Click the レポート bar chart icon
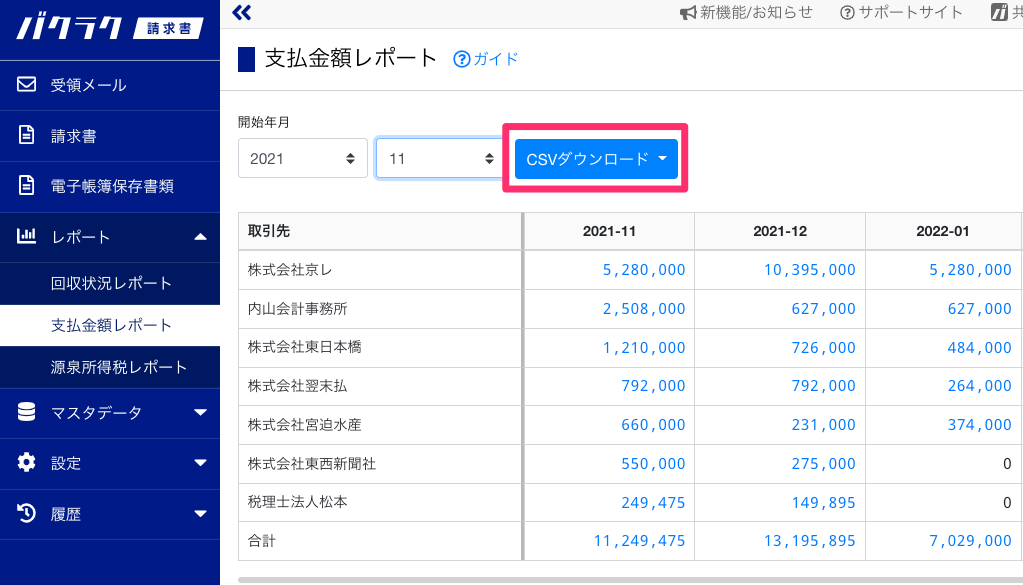This screenshot has width=1023, height=585. pos(26,236)
